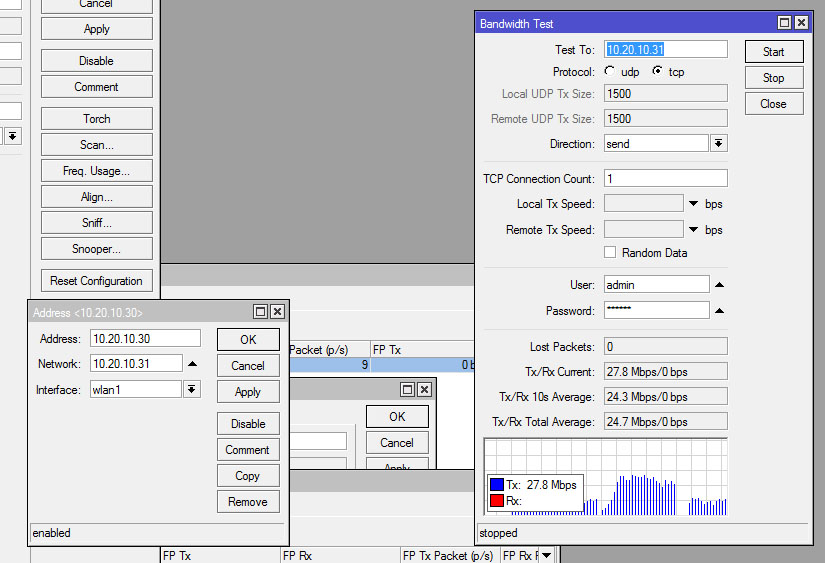Expand Local Tx Speed arrow
825x563 pixels.
click(693, 204)
